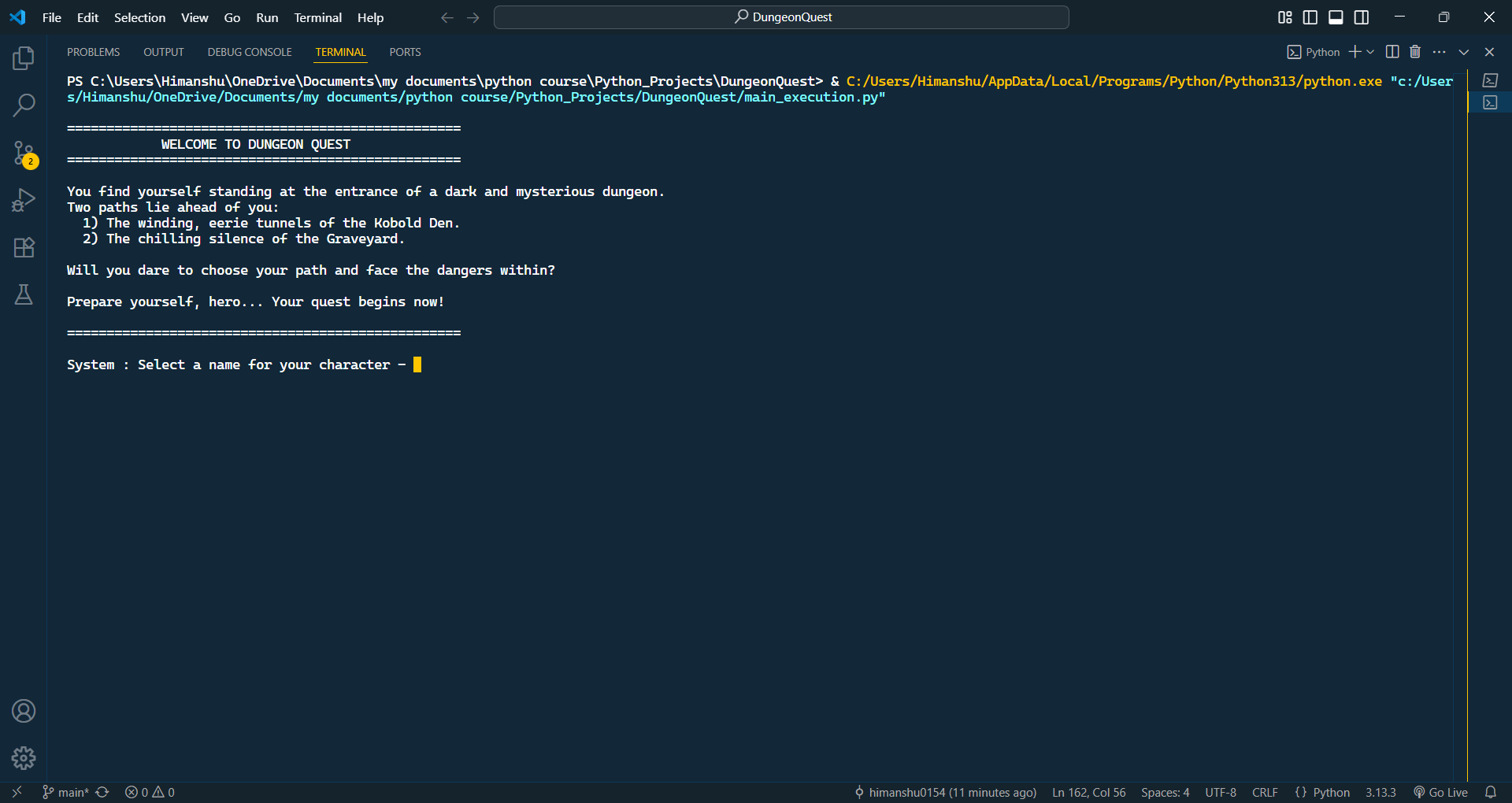Open the Testing flask view
The image size is (1512, 803).
(24, 294)
